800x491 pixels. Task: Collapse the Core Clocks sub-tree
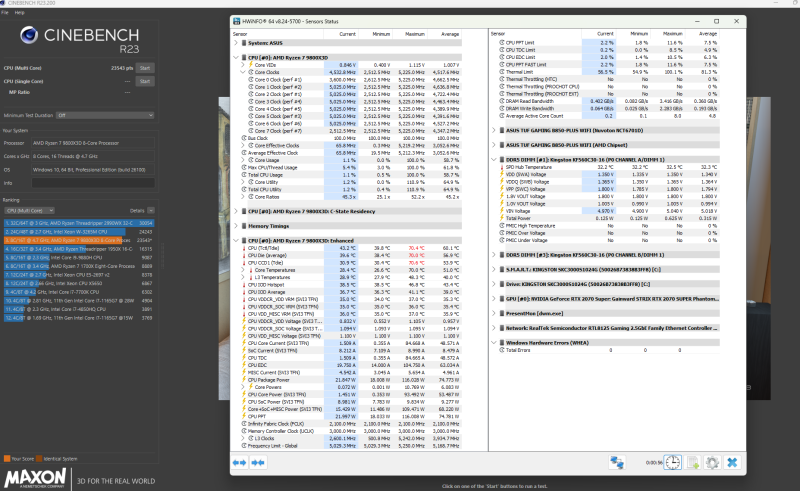(243, 72)
